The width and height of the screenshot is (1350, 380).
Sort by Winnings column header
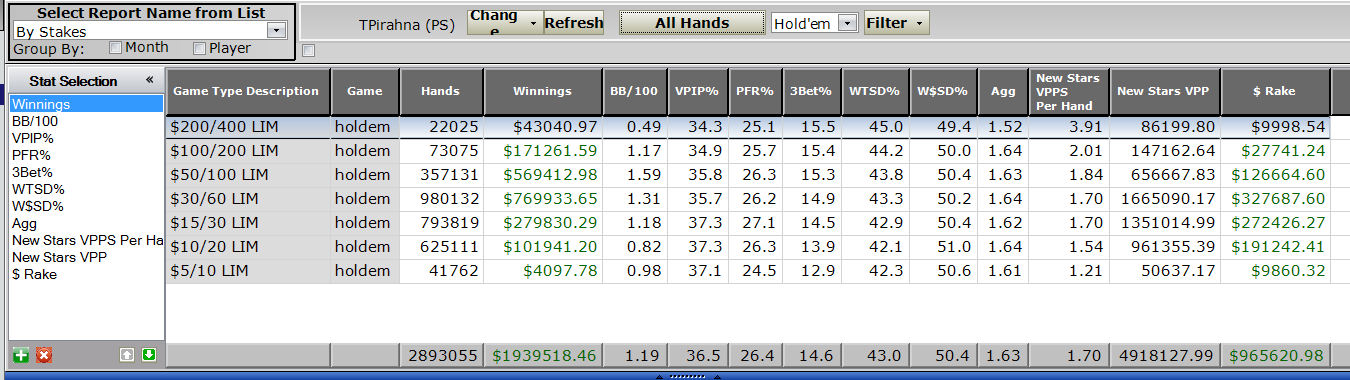[542, 91]
